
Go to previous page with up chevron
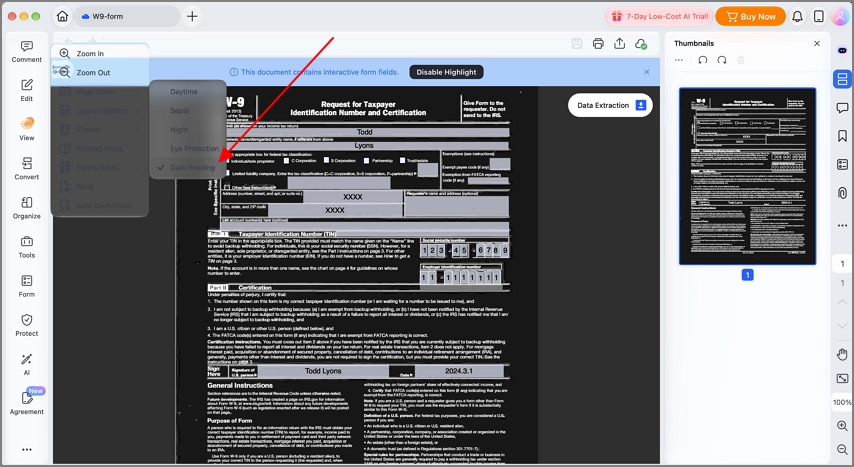click(842, 302)
